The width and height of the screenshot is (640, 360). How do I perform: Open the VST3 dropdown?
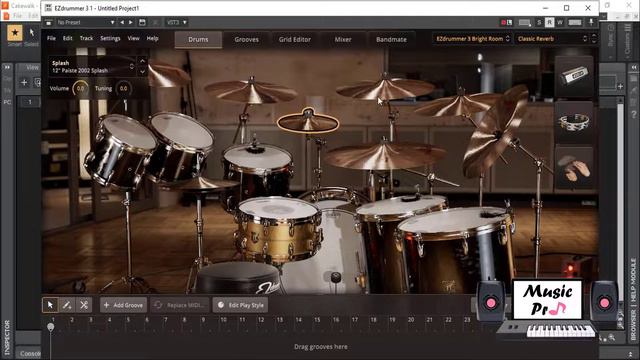(x=177, y=22)
